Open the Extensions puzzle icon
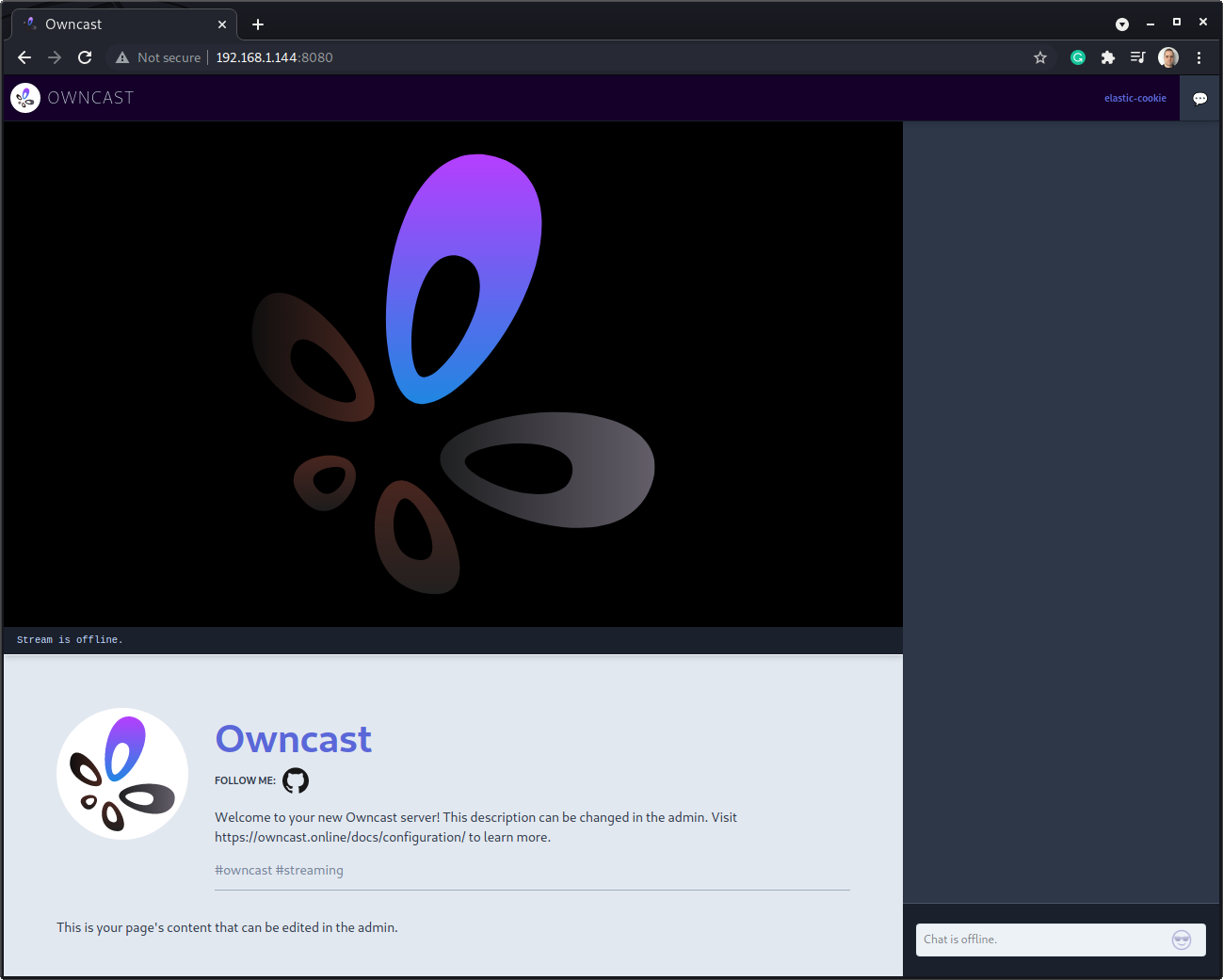This screenshot has height=980, width=1223. [1108, 57]
